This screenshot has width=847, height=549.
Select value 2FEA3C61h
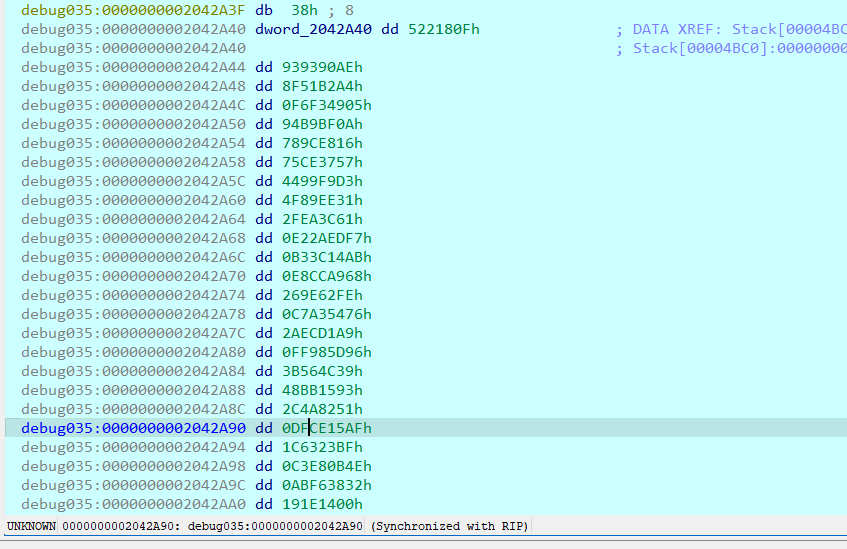tap(322, 219)
